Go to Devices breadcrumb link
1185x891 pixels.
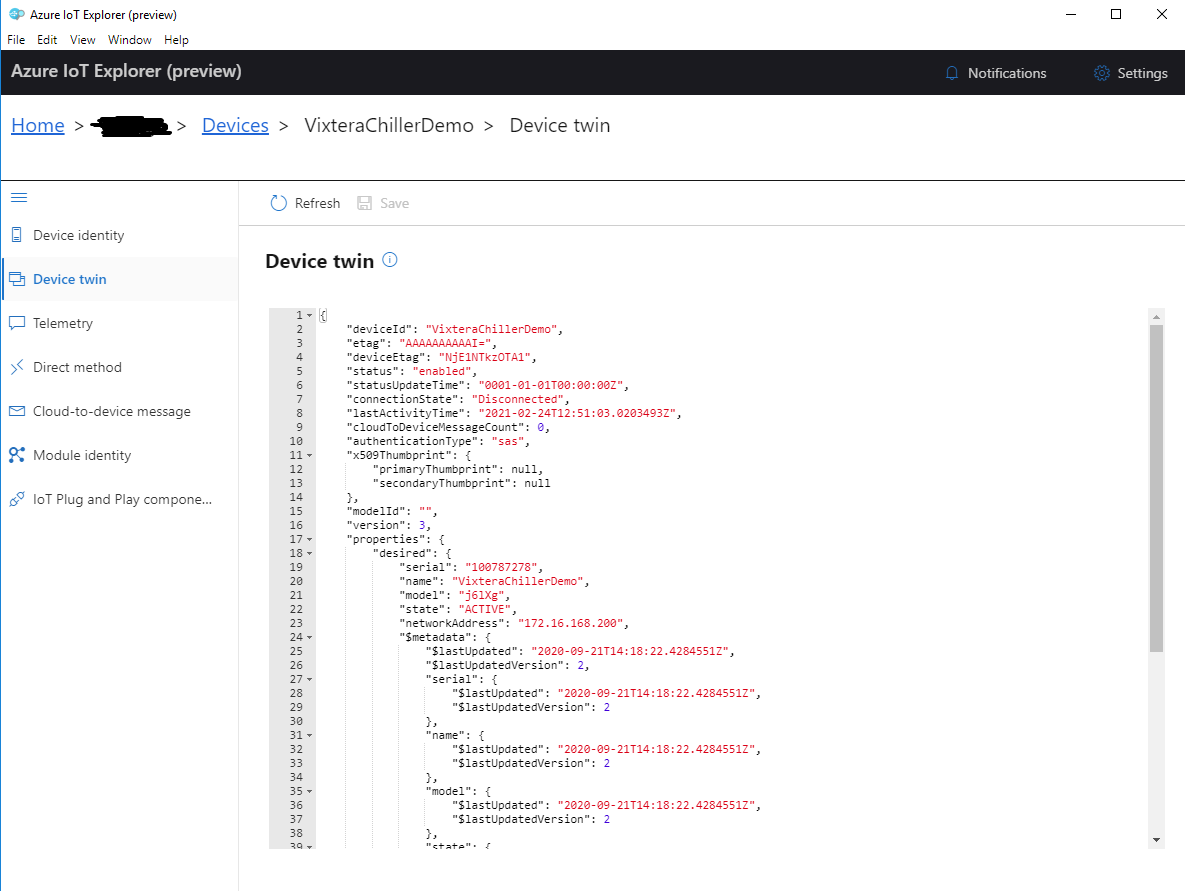pos(235,125)
